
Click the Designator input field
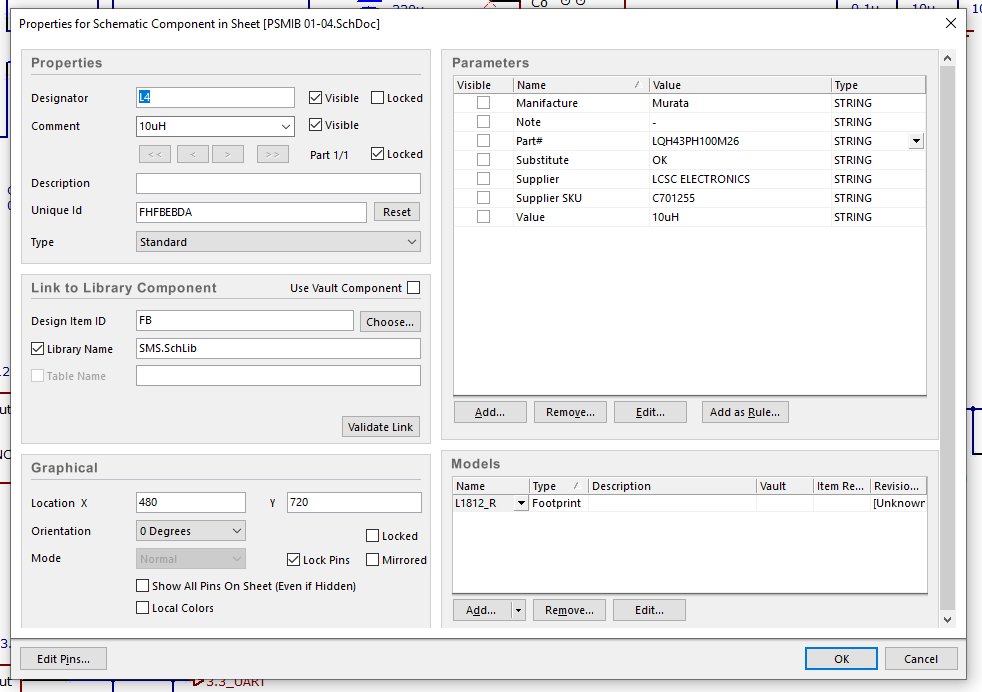click(x=215, y=97)
